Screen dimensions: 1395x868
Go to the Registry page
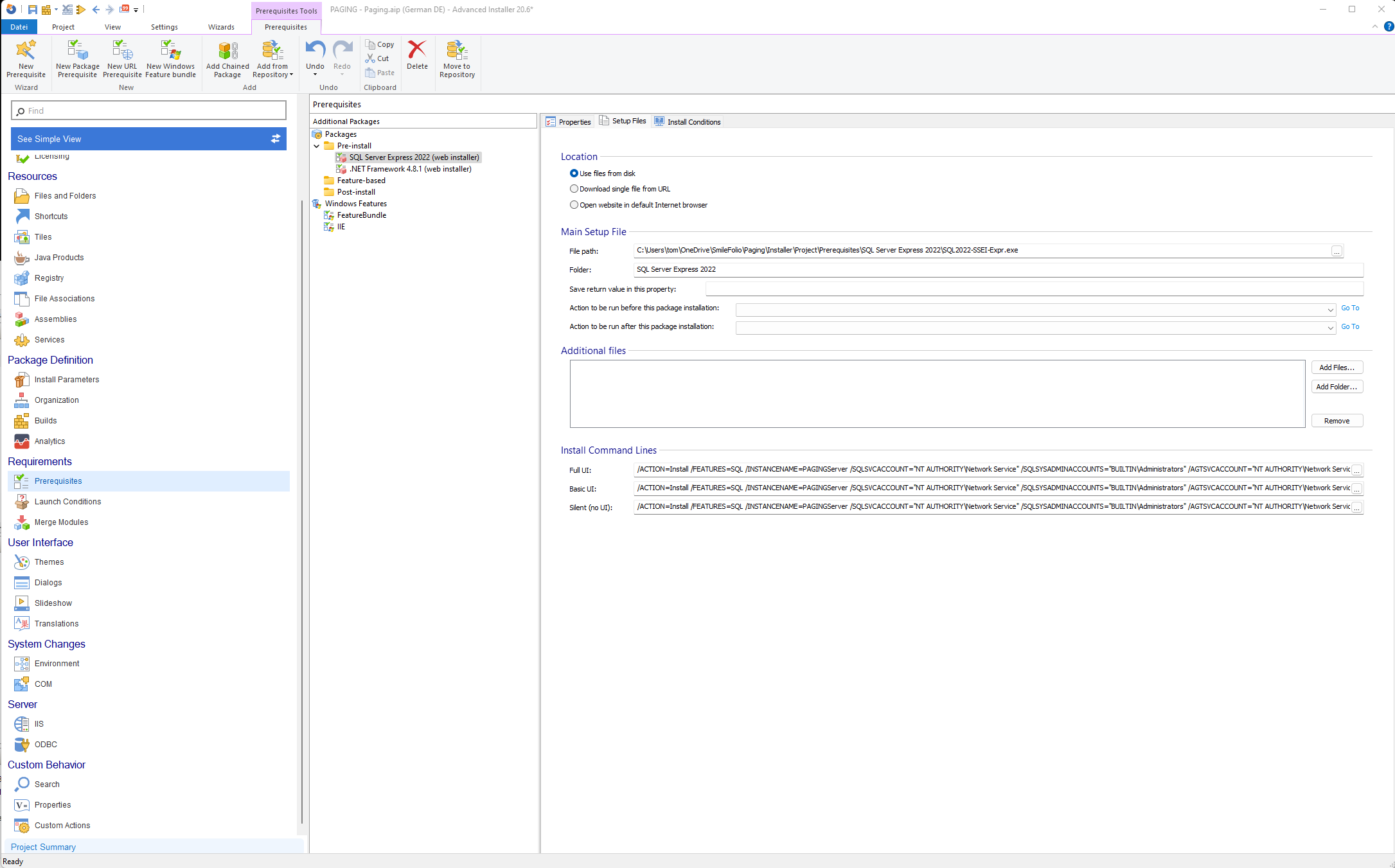coord(49,278)
